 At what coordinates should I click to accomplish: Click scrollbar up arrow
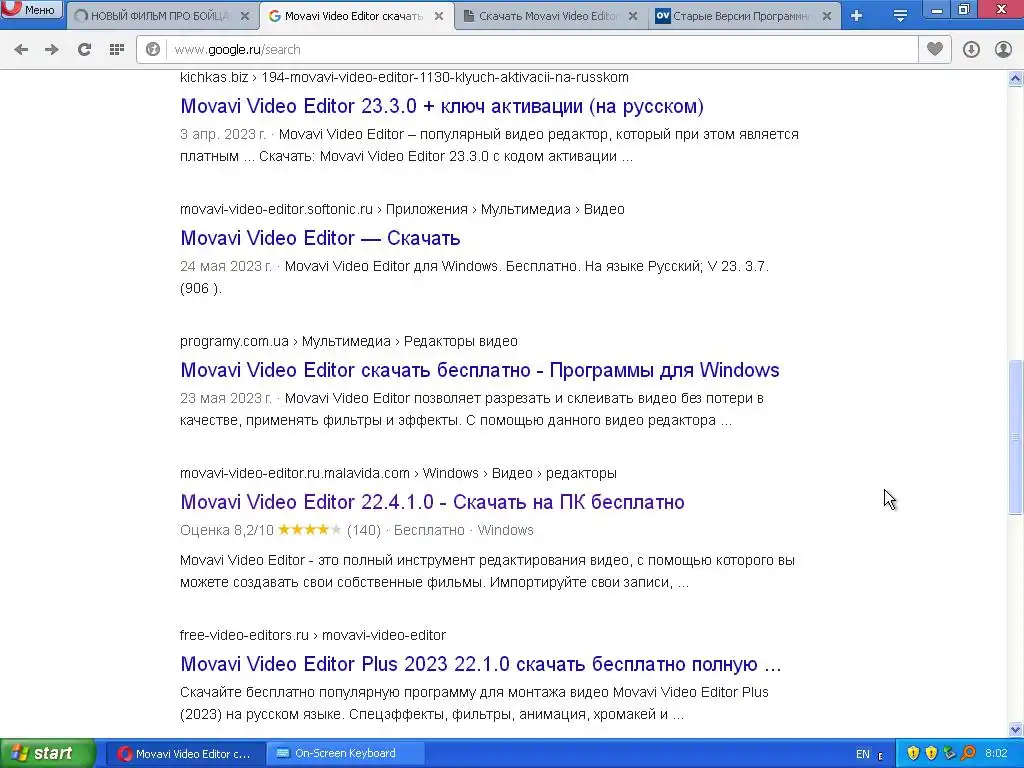[x=1016, y=79]
